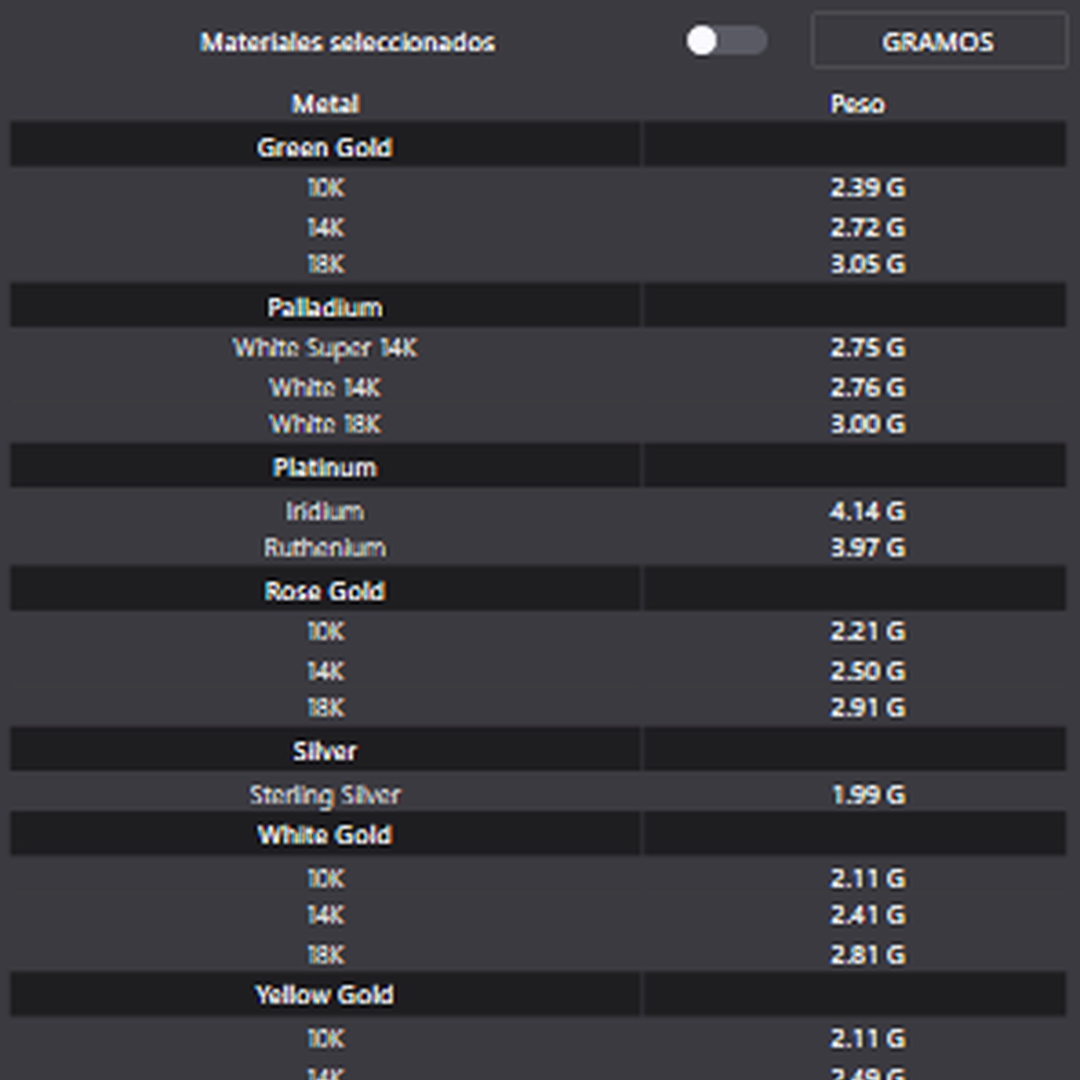This screenshot has height=1080, width=1080.
Task: Select the Green Gold 18K row
Action: coord(538,264)
